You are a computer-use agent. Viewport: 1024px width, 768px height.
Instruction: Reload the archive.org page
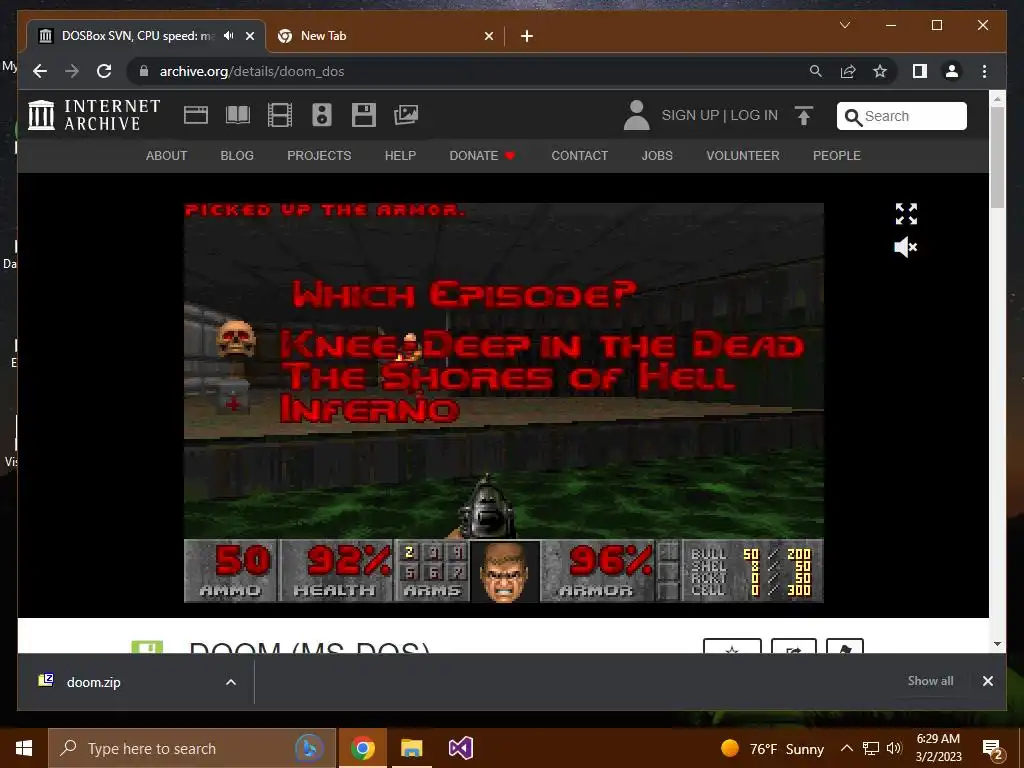104,71
